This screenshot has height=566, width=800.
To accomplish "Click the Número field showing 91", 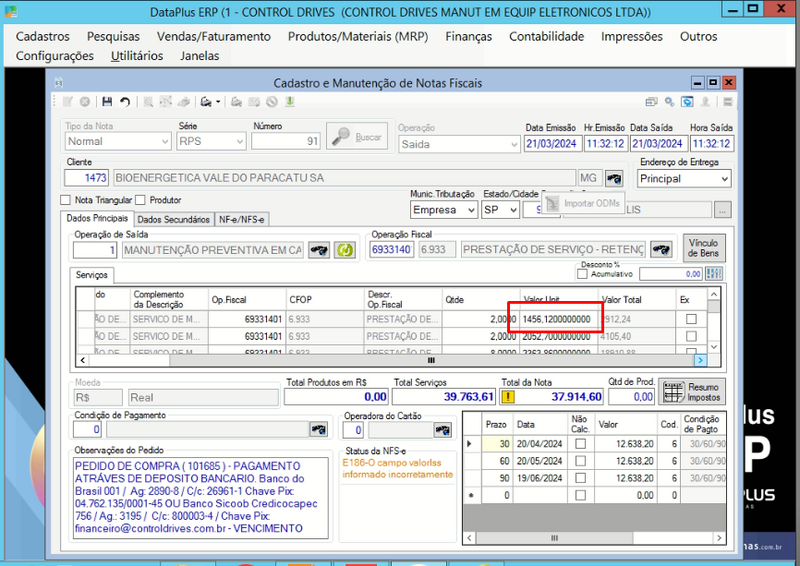I will (x=286, y=141).
